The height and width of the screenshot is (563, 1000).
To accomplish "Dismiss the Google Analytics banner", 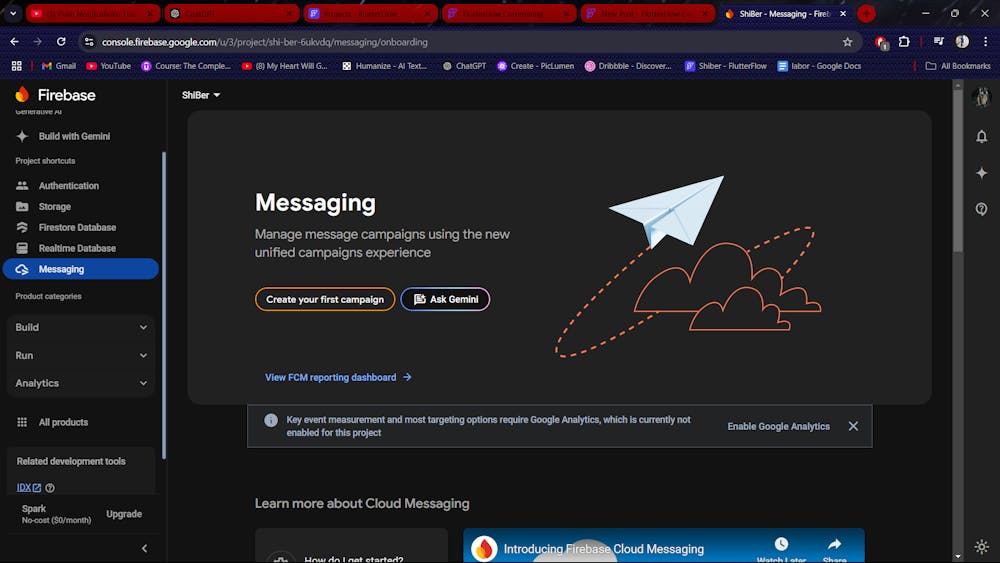I will pyautogui.click(x=853, y=426).
